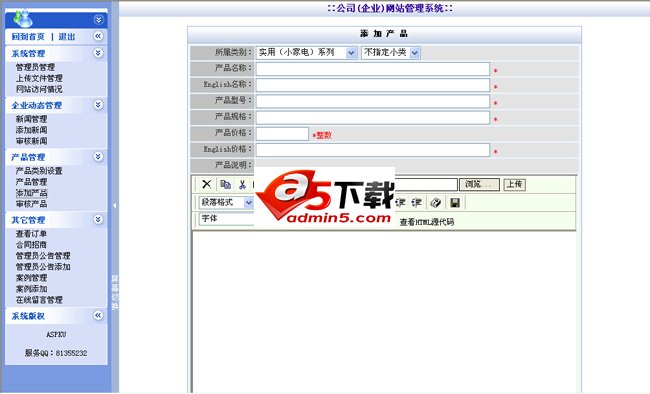Click the 服务QQ：81355232 text
650x394 pixels.
56,353
